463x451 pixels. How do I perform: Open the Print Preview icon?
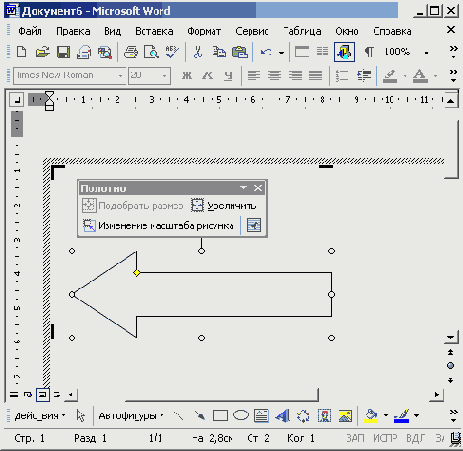pos(151,52)
